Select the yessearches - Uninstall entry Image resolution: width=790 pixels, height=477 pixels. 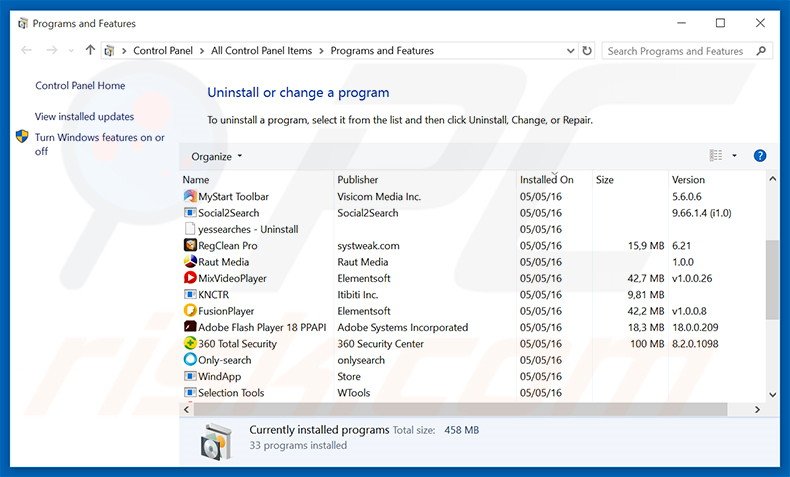tap(248, 229)
